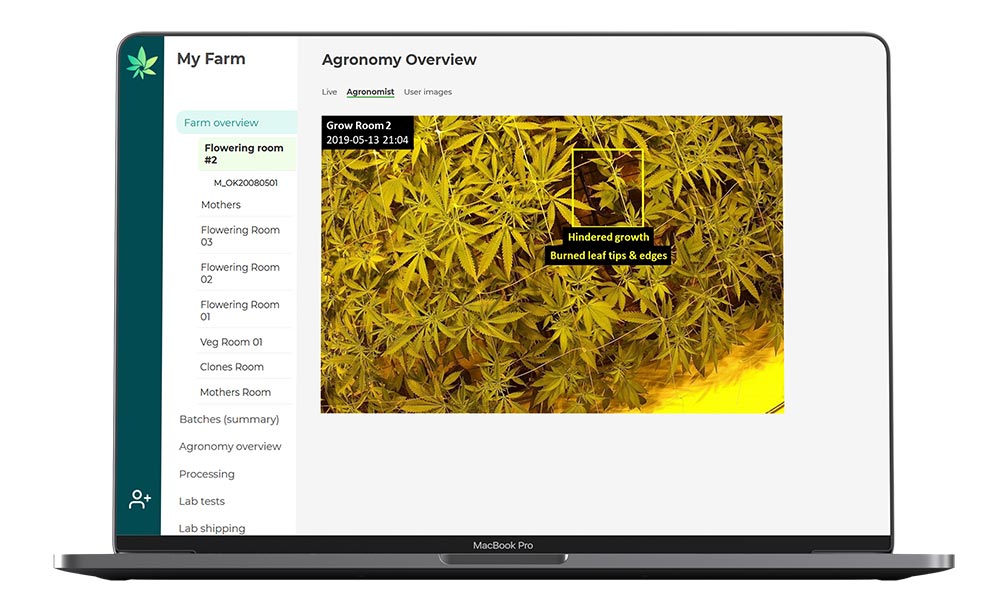Open Lab shipping section
This screenshot has width=1008, height=612.
pos(212,528)
